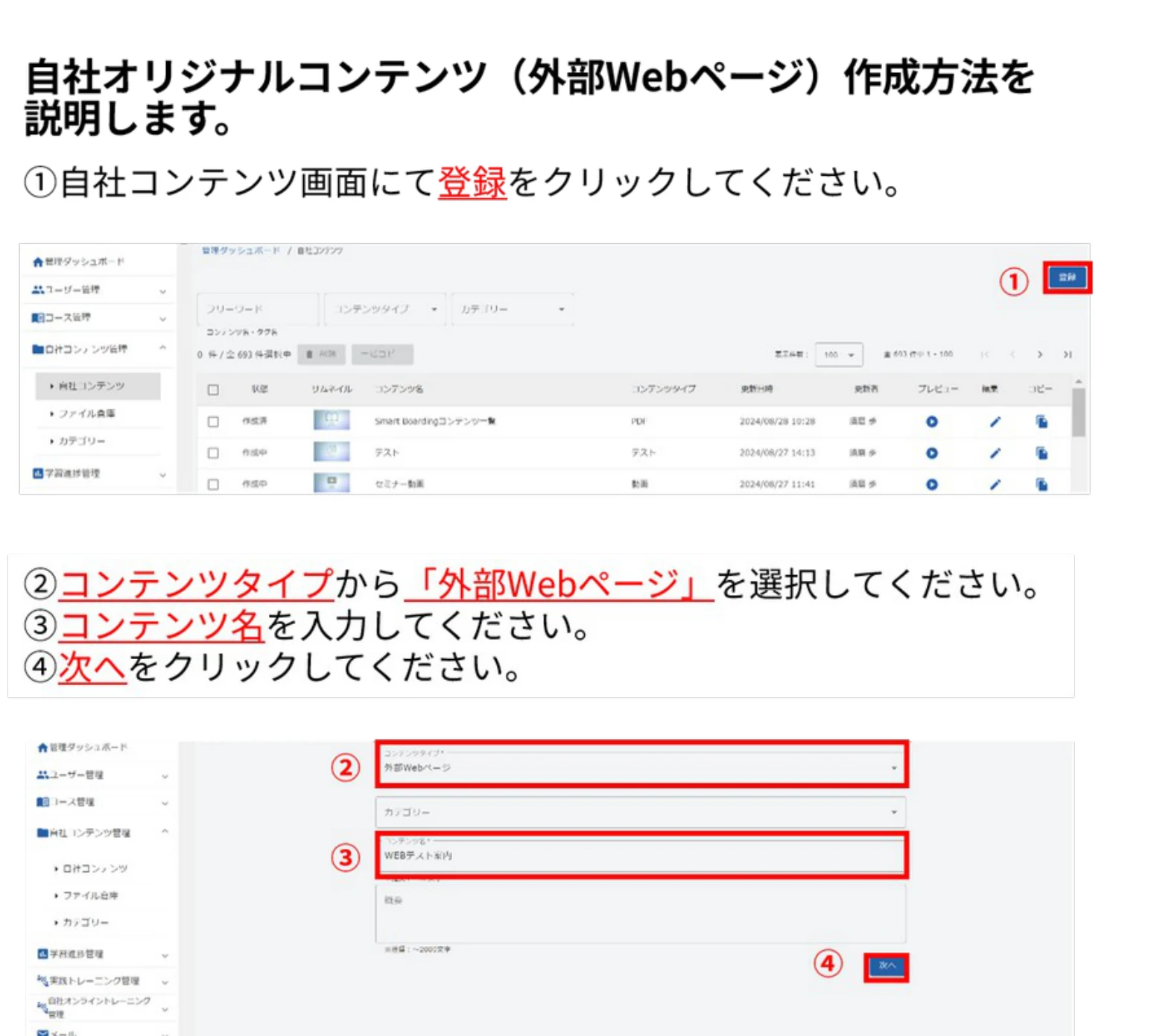This screenshot has height=1036, width=1154.
Task: Expand コース管理 in the registration form sidebar
Action: (x=102, y=802)
